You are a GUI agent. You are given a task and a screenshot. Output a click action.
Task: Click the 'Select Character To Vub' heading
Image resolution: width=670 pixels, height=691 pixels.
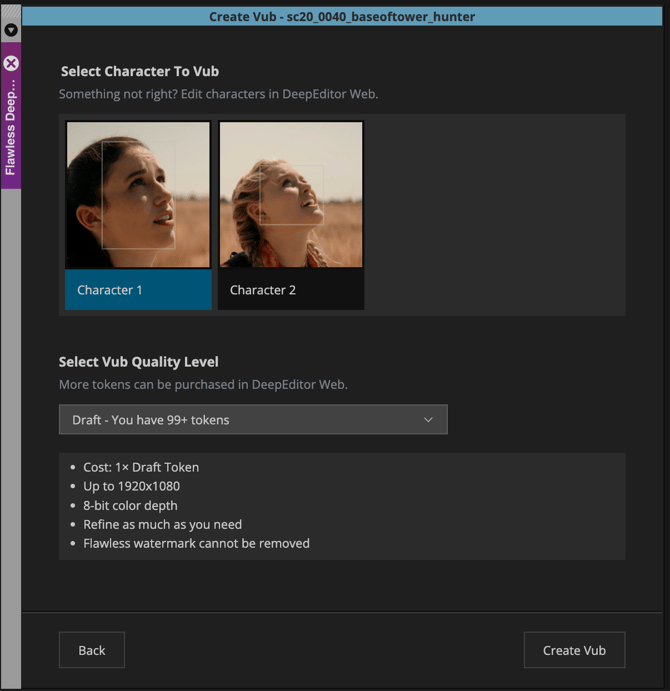coord(140,71)
